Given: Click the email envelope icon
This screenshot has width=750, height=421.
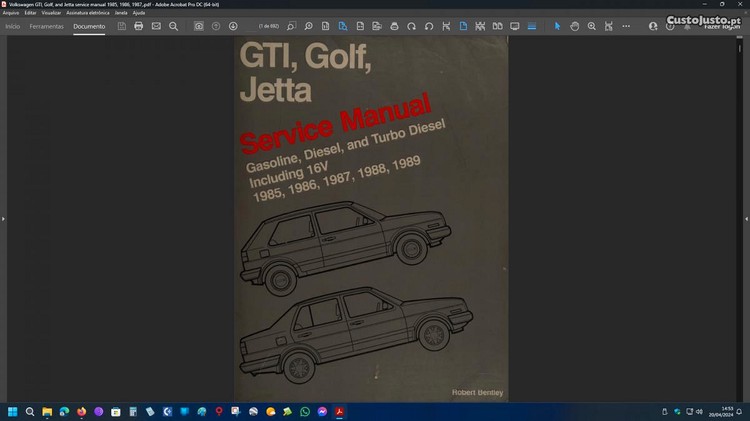Looking at the screenshot, I should [156, 26].
